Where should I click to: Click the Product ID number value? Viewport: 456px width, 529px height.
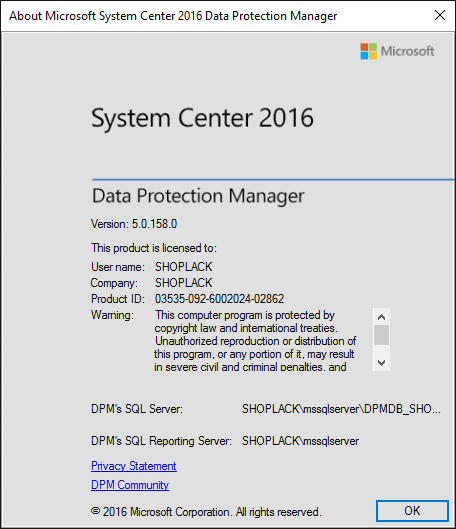[220, 299]
